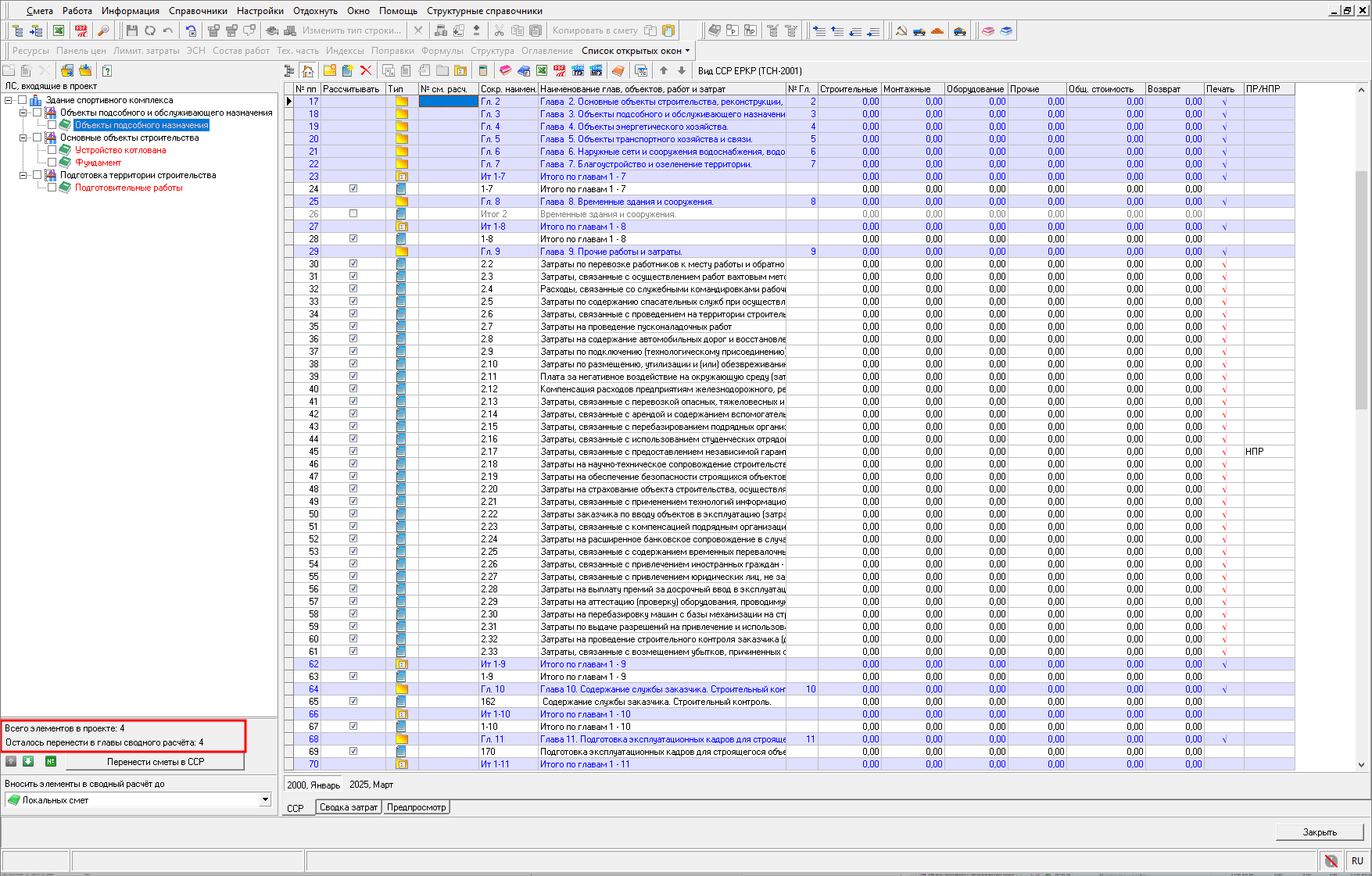Viewport: 1372px width, 876px height.
Task: Collapse the Основные объекты строительства tree node
Action: point(23,138)
